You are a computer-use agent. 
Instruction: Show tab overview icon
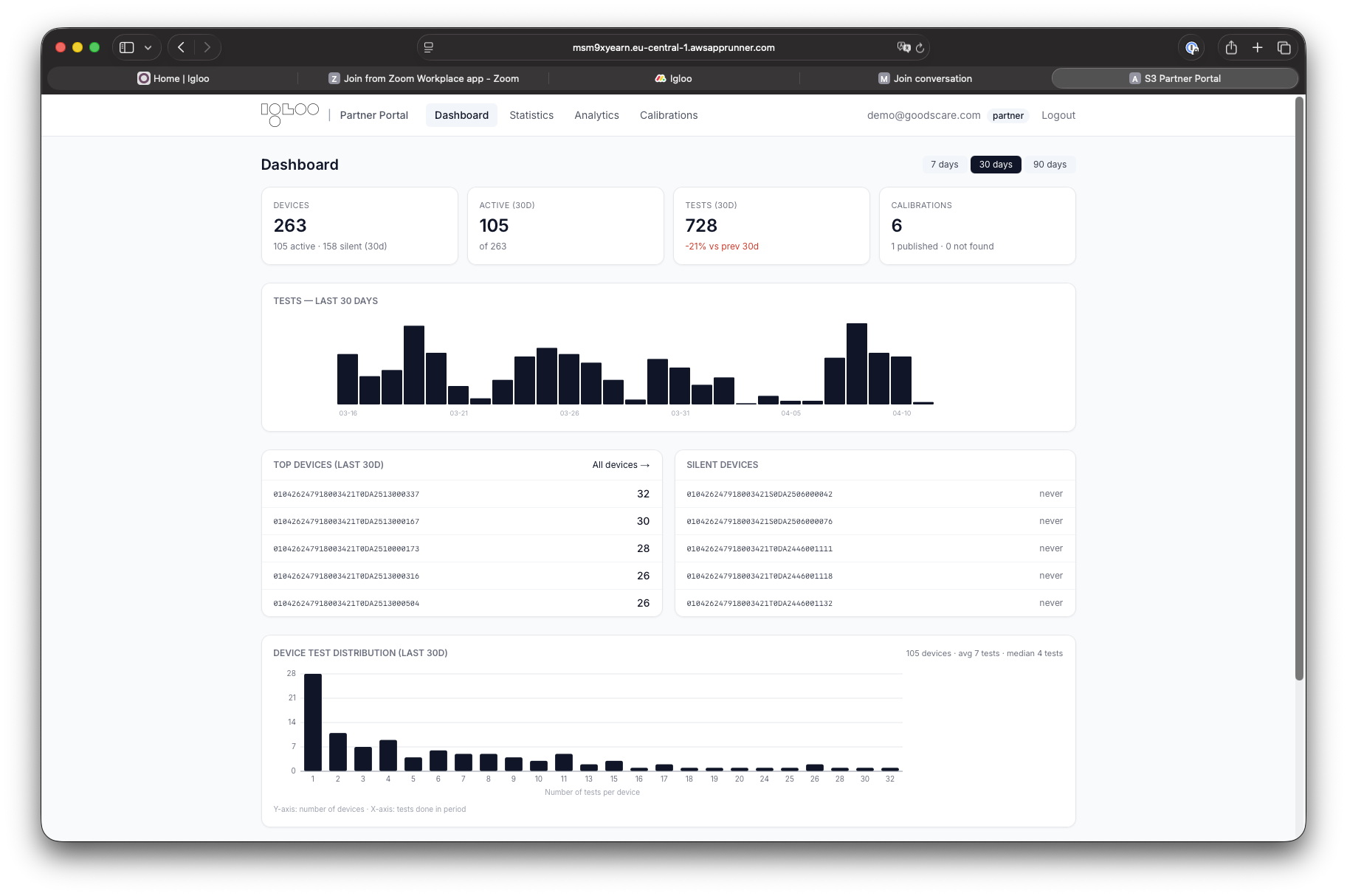tap(1284, 47)
